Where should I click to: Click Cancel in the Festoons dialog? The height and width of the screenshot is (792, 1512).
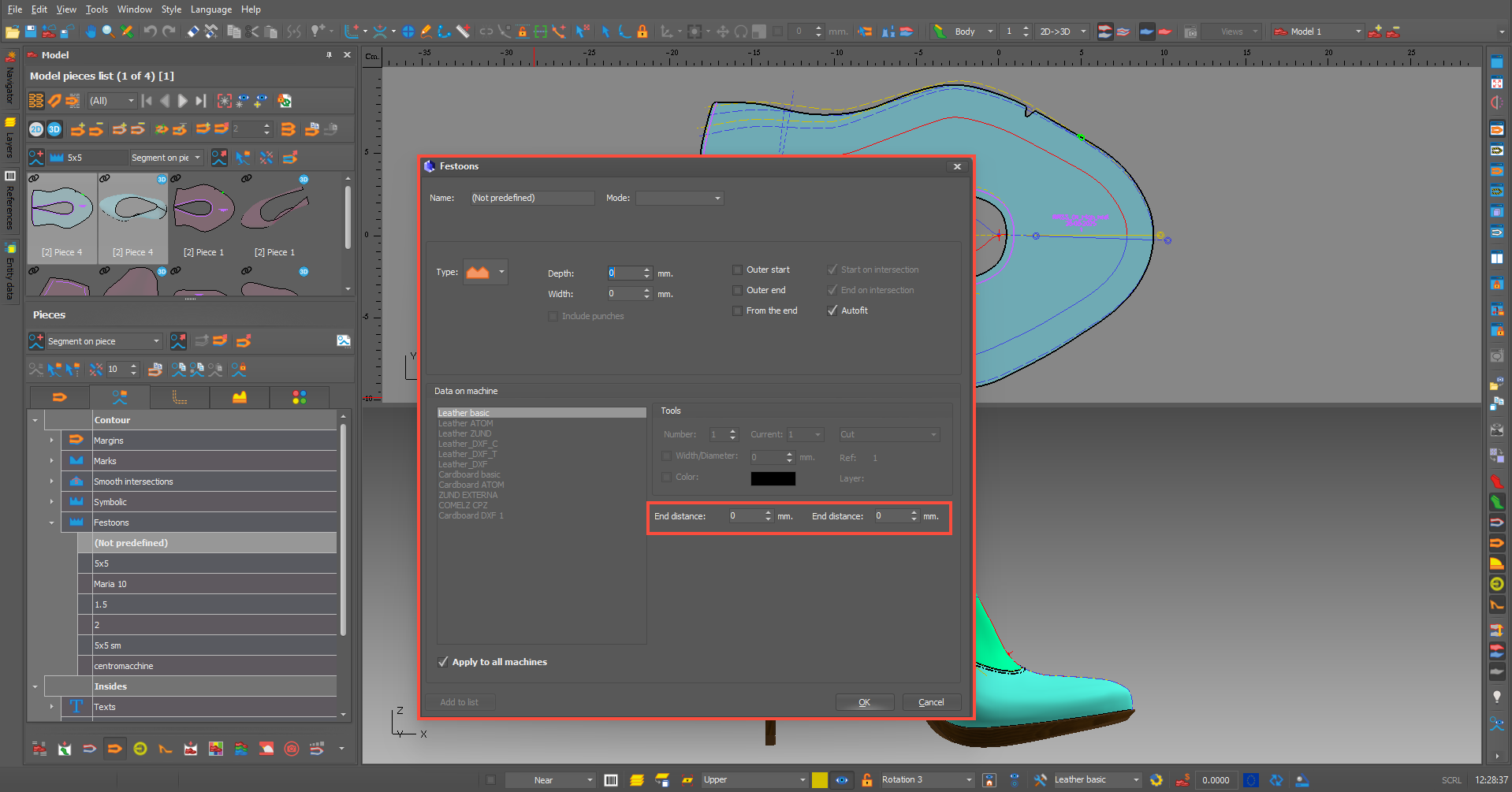[931, 702]
